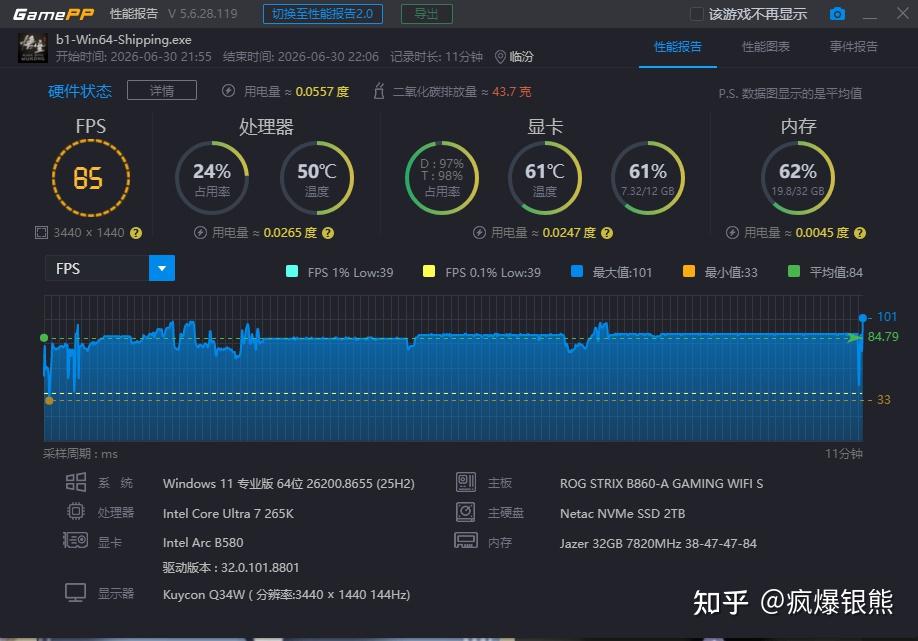Viewport: 918px width, 641px height.
Task: Click the 内存 RAM icon in specs
Action: pyautogui.click(x=466, y=540)
